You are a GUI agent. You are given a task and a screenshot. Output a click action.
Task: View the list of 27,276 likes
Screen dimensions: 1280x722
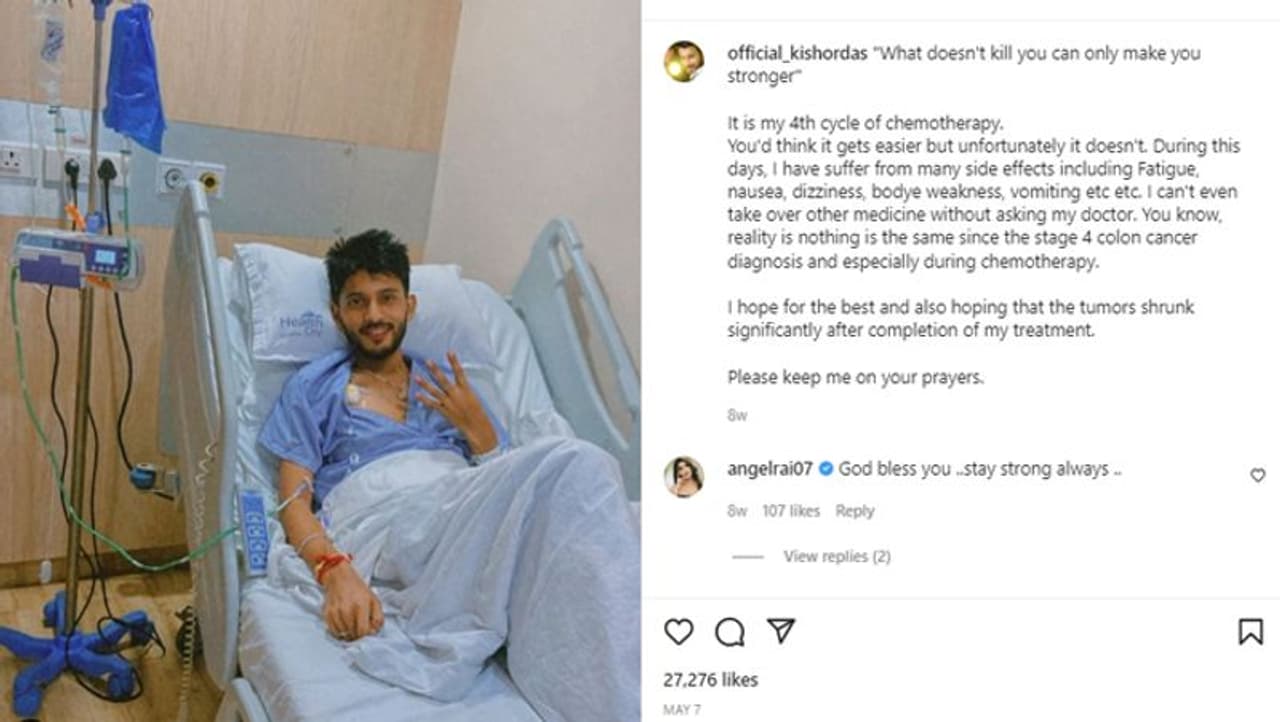coord(711,680)
